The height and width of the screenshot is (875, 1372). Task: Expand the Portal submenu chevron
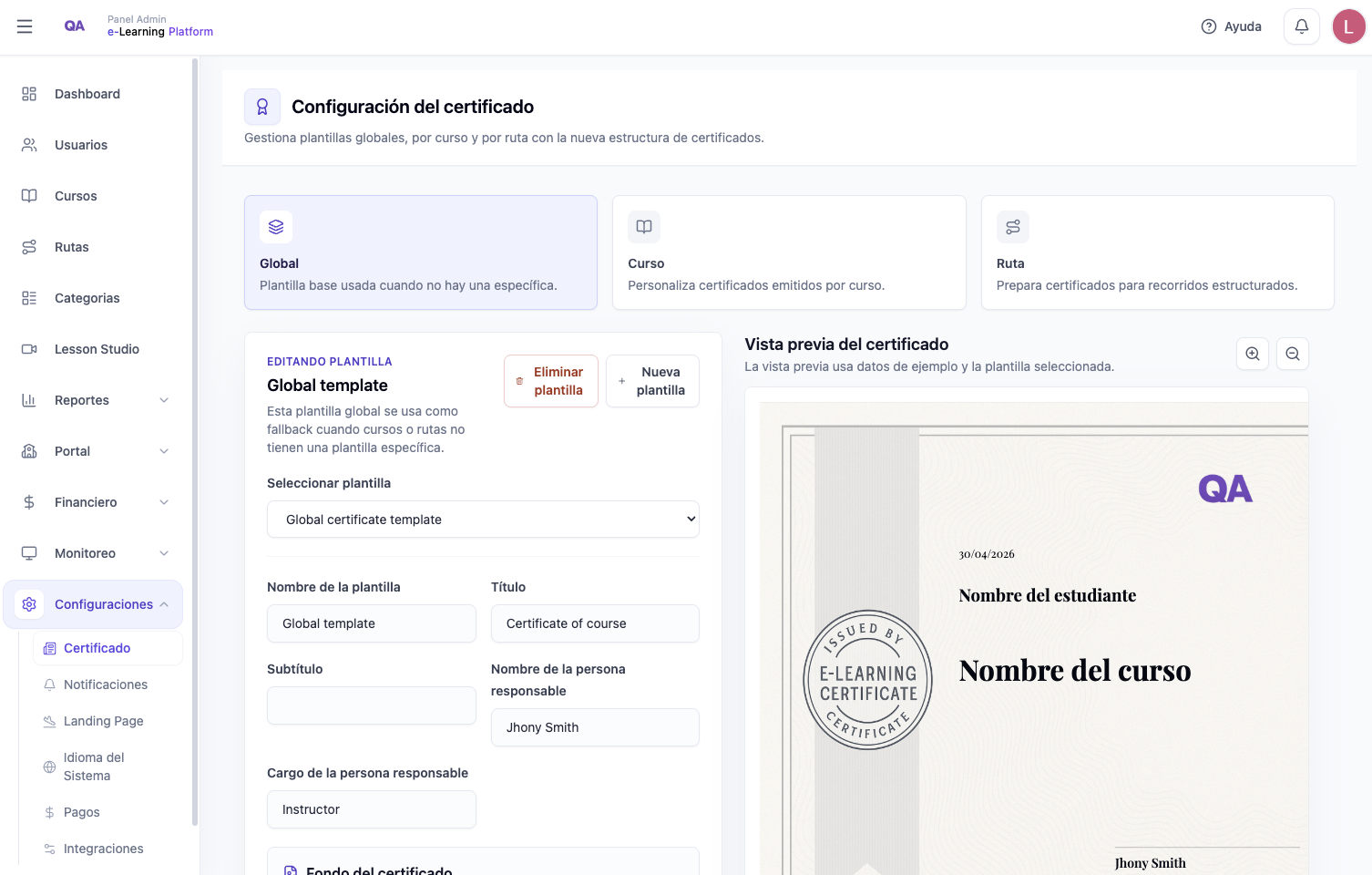(164, 451)
